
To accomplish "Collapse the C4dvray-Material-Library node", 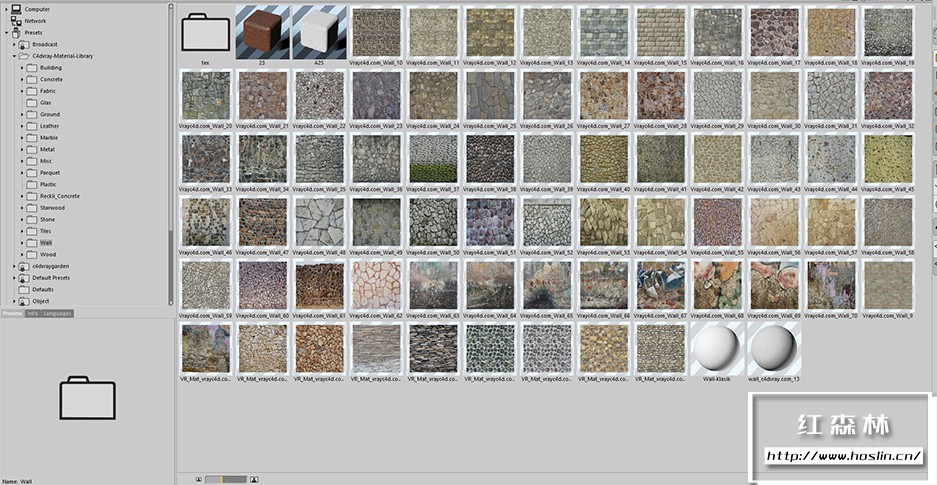I will tap(14, 56).
